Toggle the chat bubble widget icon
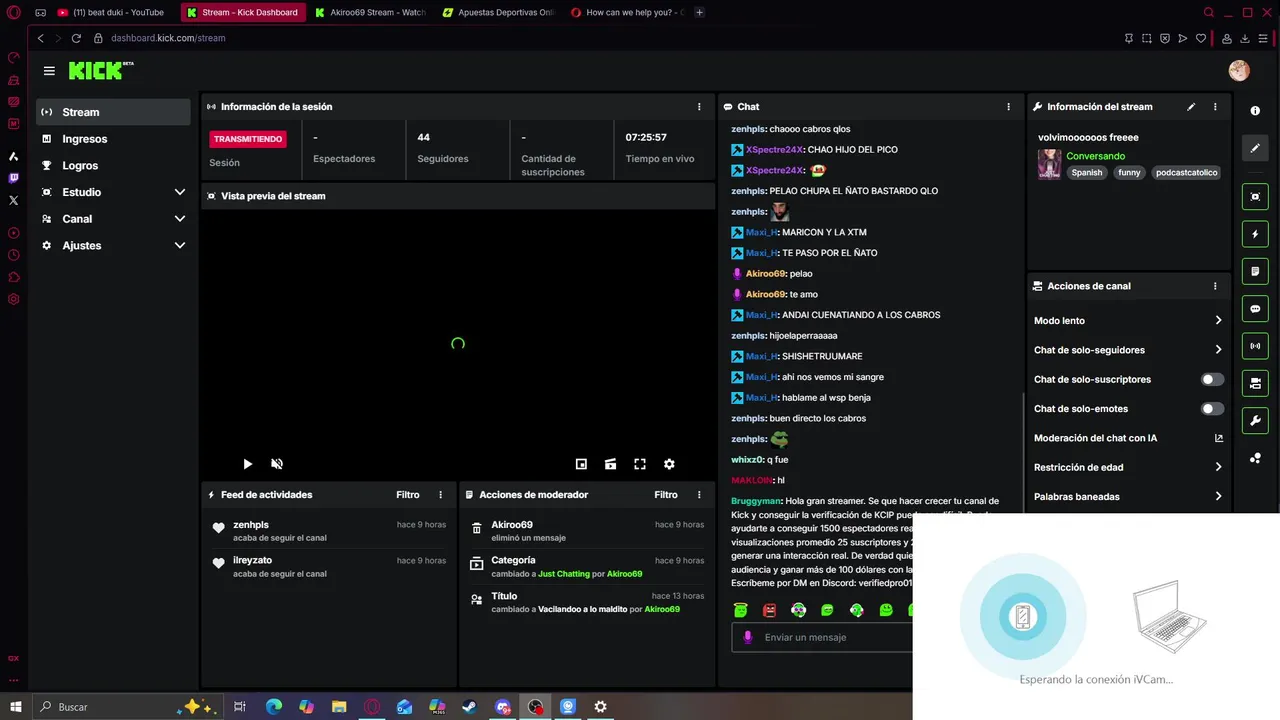This screenshot has width=1280, height=720. (x=1255, y=309)
